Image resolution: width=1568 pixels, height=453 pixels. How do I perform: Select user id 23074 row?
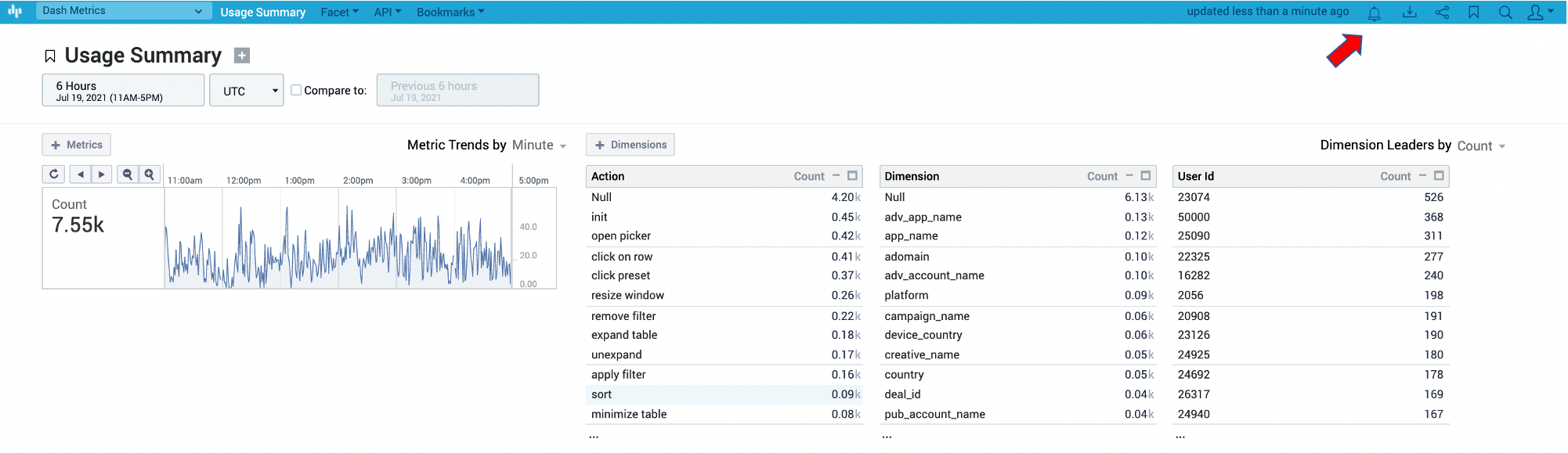click(1311, 198)
